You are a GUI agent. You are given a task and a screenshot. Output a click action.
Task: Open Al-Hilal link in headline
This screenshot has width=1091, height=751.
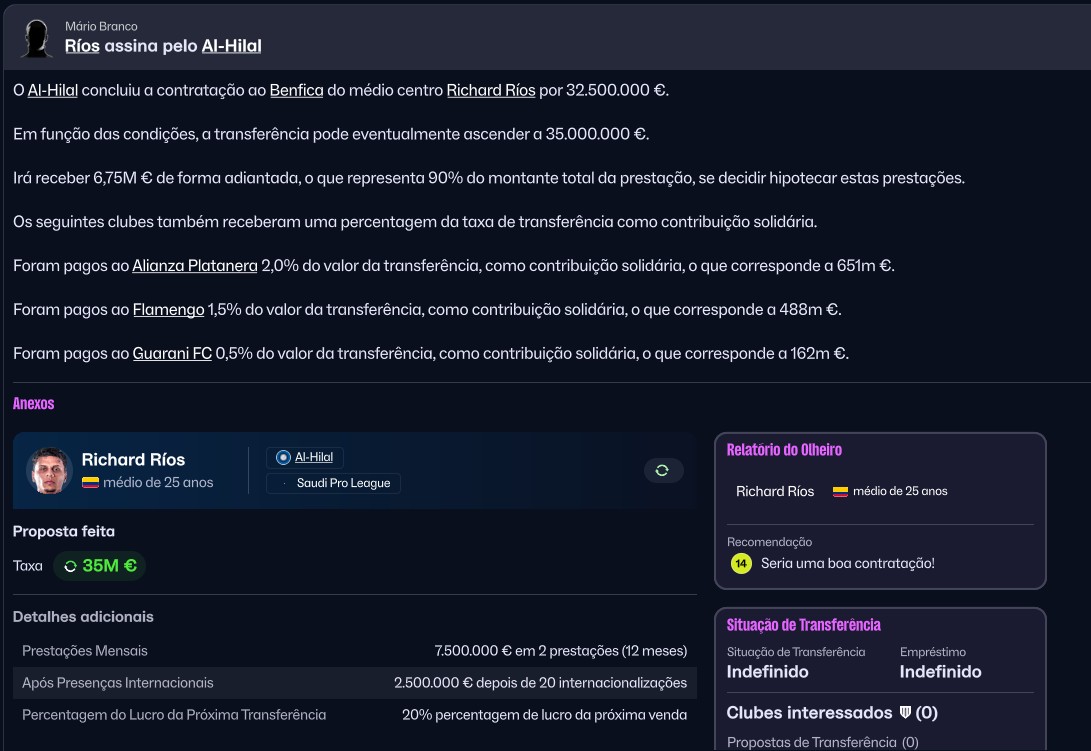tap(232, 46)
